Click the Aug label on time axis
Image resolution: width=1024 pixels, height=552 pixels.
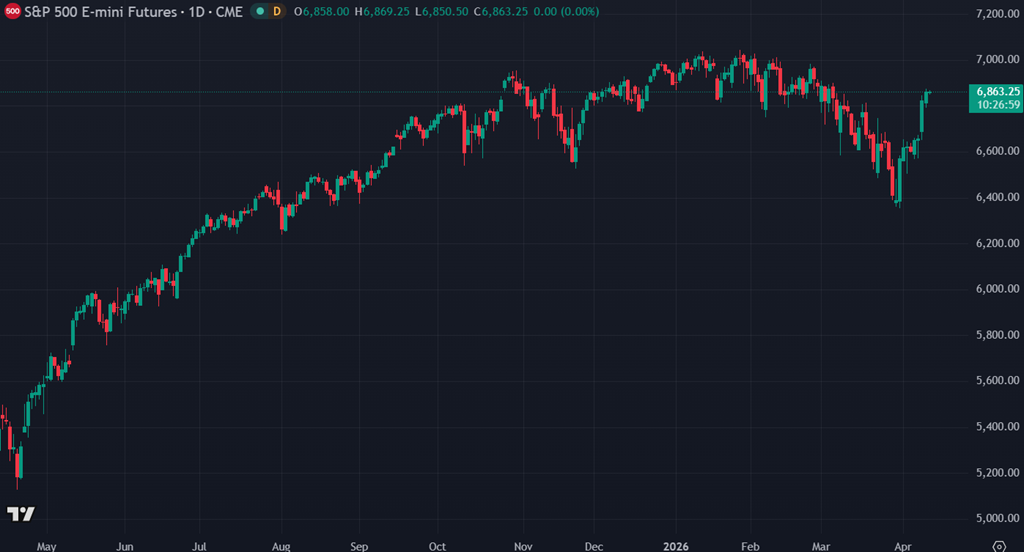click(x=282, y=547)
